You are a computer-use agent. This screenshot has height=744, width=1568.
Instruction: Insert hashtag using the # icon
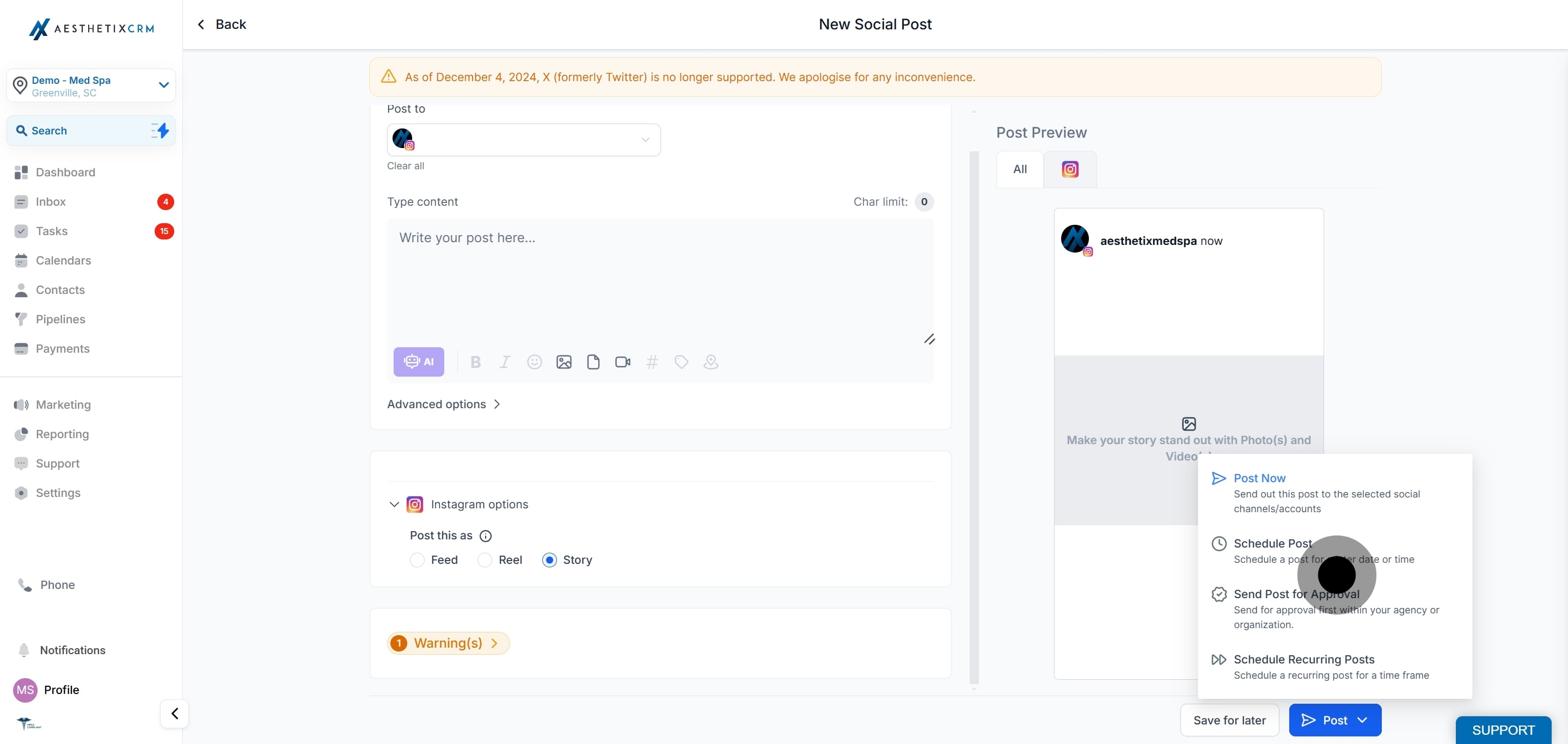point(651,362)
